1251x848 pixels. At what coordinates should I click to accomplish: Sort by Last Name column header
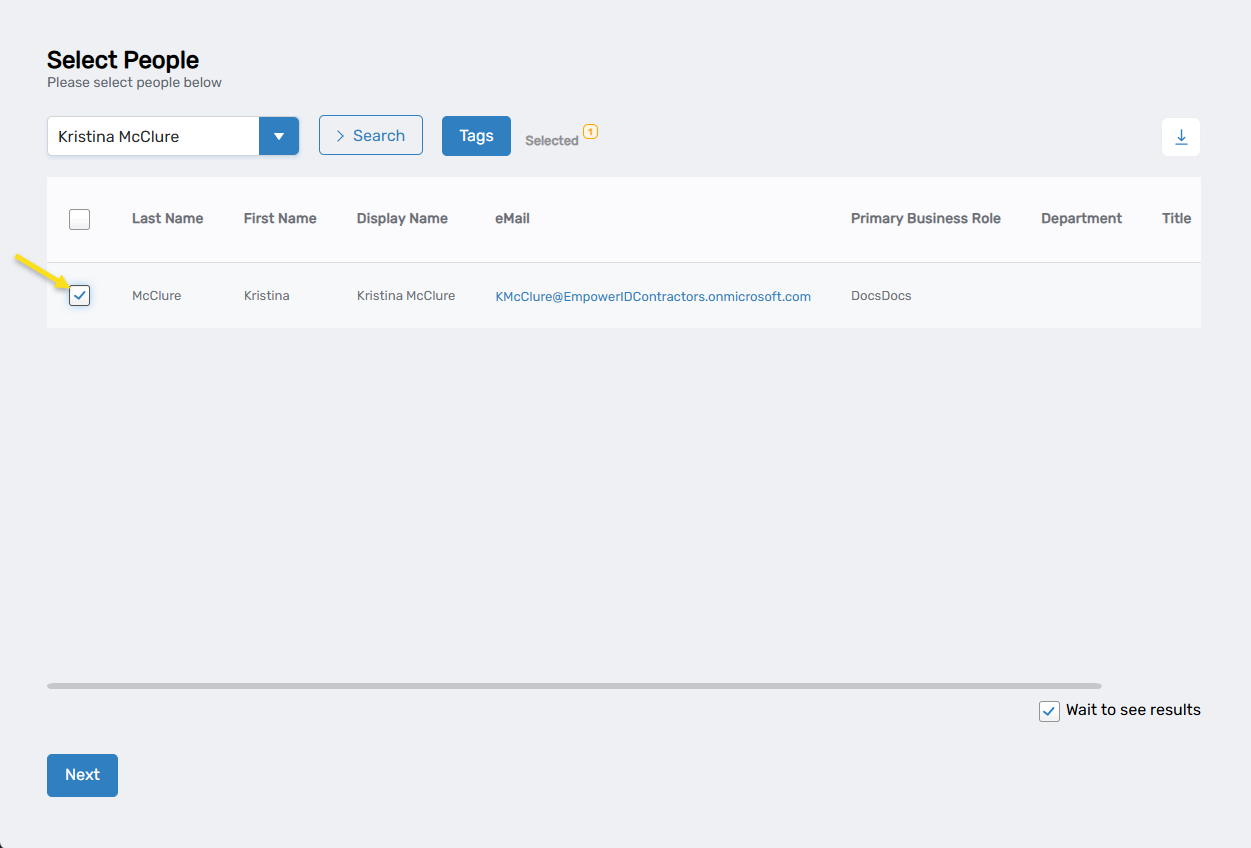pos(167,218)
